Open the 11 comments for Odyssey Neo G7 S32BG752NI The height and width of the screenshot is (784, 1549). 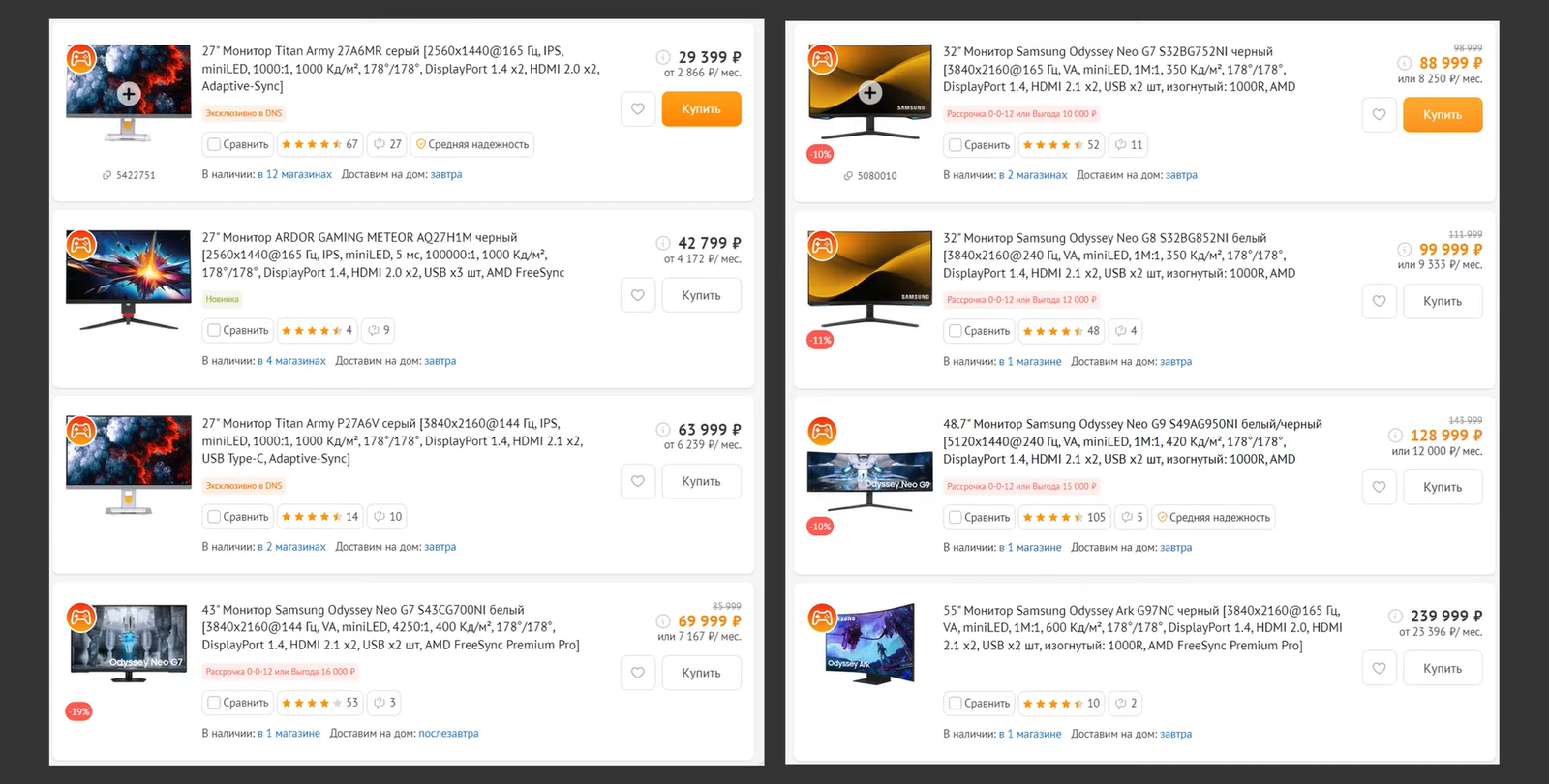(1129, 145)
